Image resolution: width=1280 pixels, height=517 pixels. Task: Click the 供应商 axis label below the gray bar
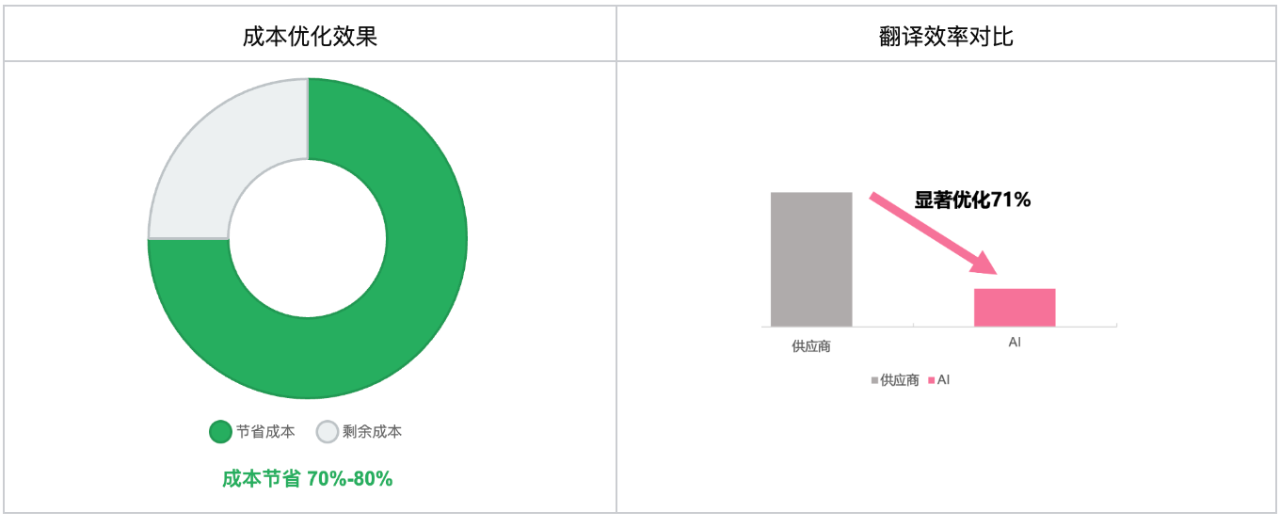811,346
